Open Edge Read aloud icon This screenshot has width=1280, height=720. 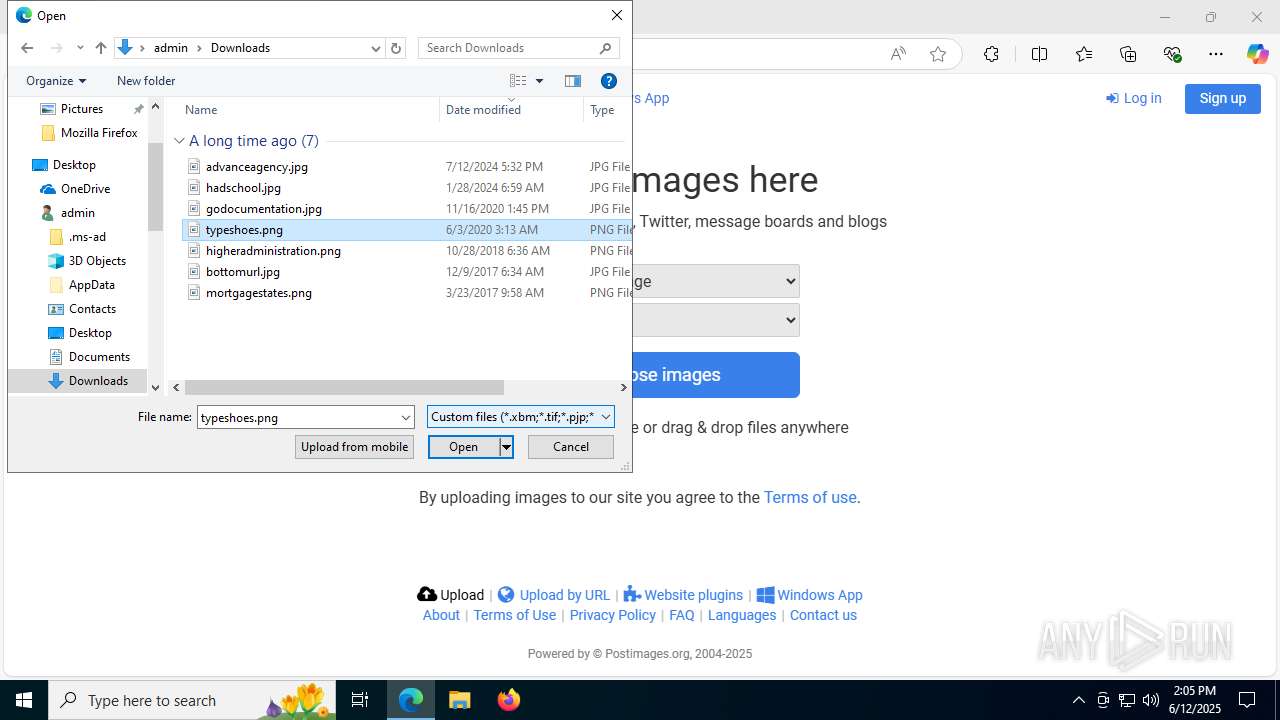(x=898, y=54)
